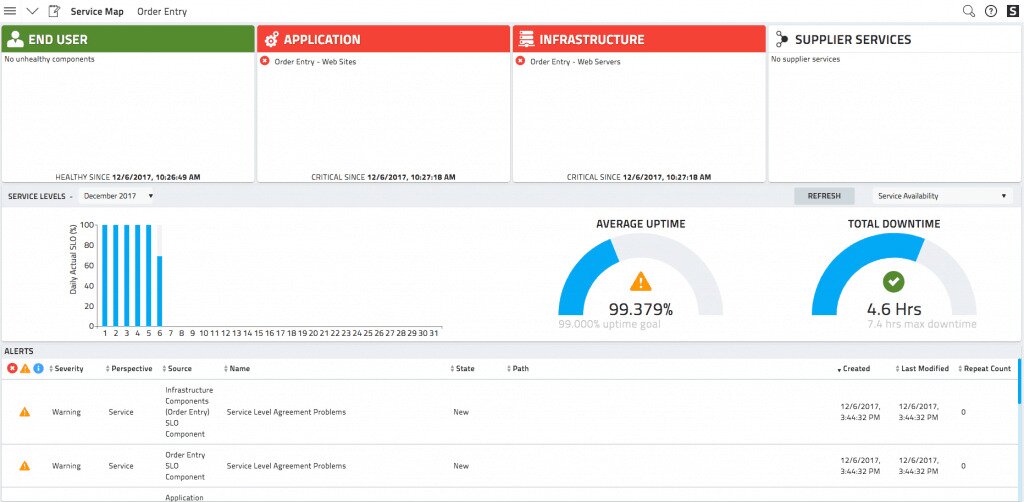Screen dimensions: 1024x502
Task: Select the END USER panel header
Action: (x=128, y=39)
